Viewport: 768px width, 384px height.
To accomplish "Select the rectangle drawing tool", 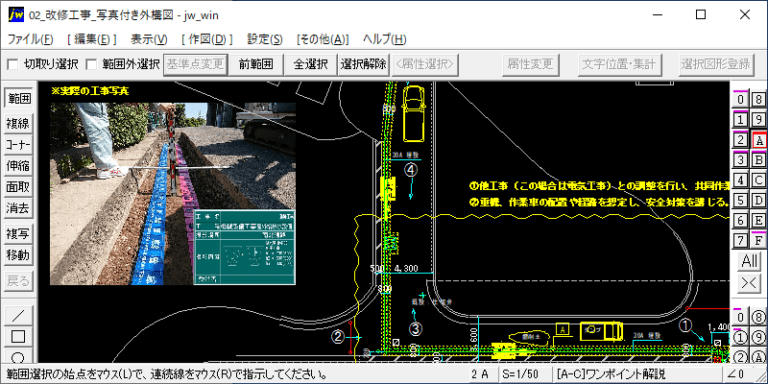I will (x=19, y=336).
